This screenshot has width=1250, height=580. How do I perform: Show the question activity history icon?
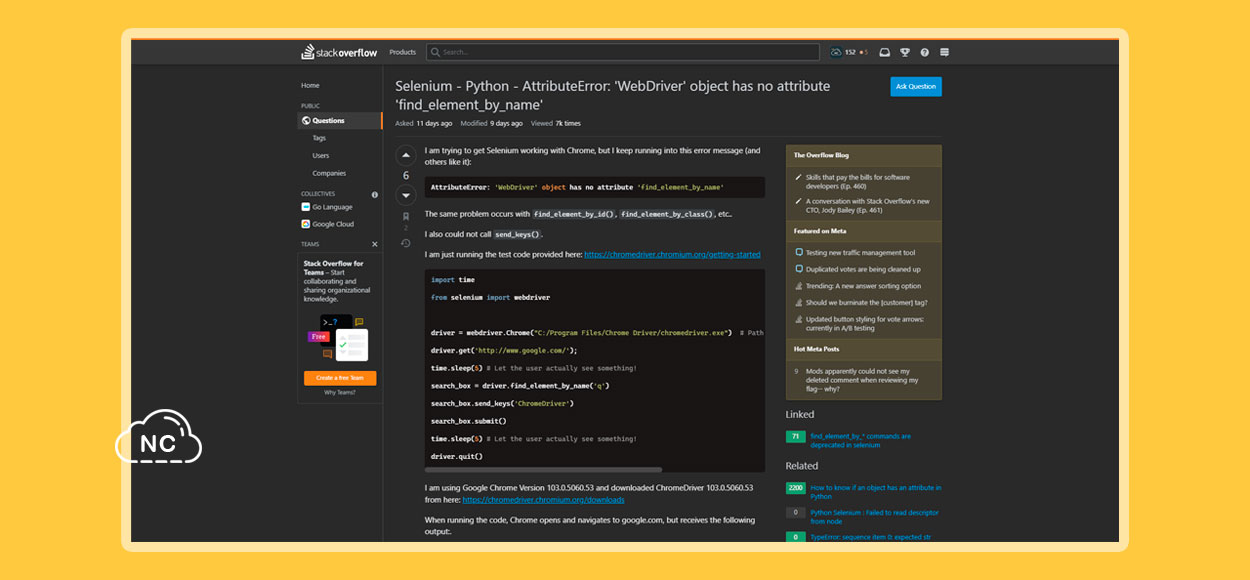coord(406,243)
